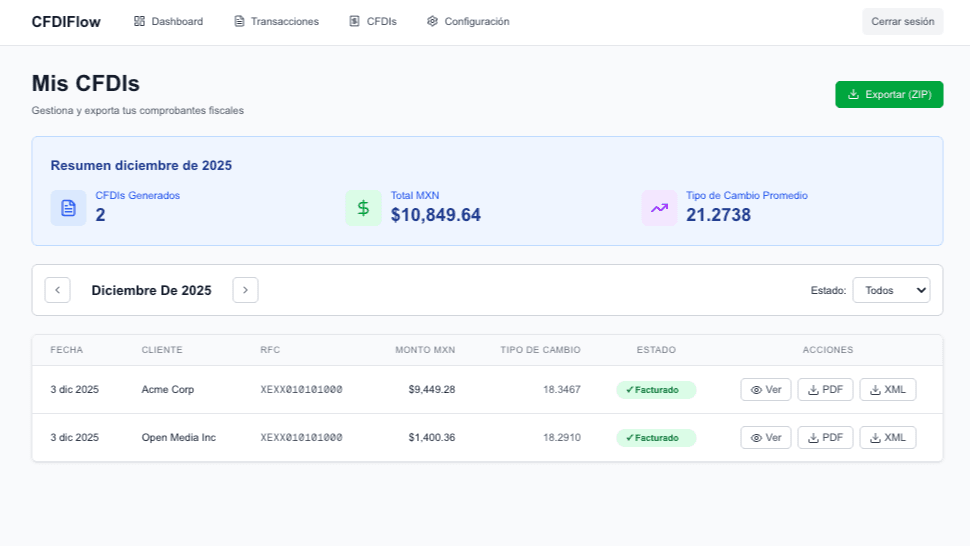The width and height of the screenshot is (970, 546).
Task: Click Resumen diciembre de 2025 heading
Action: (x=141, y=166)
